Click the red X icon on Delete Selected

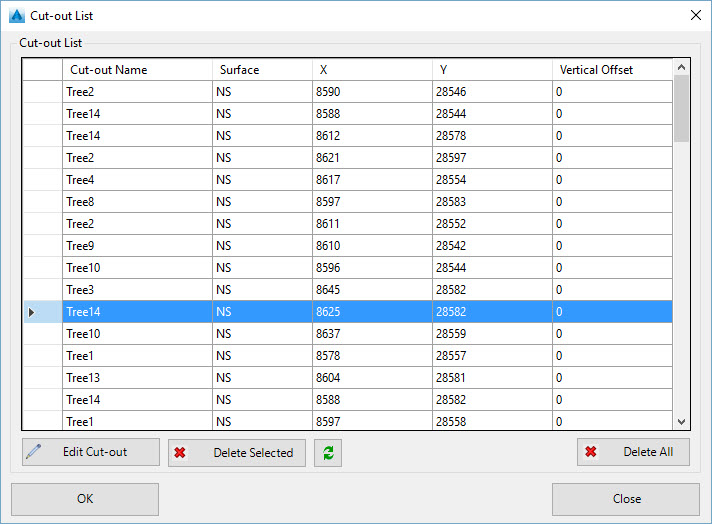pos(180,452)
